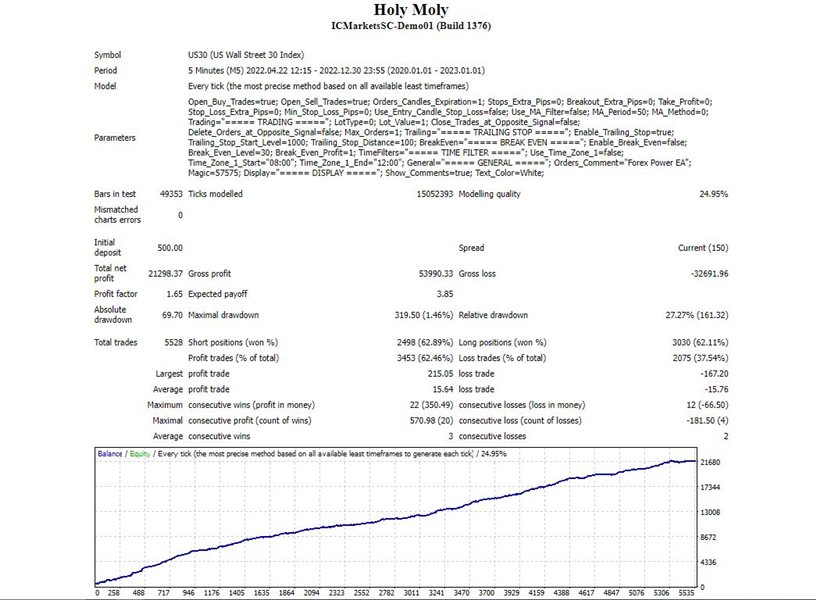Select consecutive wins value 22 (350.49)
This screenshot has width=816, height=600.
[431, 404]
